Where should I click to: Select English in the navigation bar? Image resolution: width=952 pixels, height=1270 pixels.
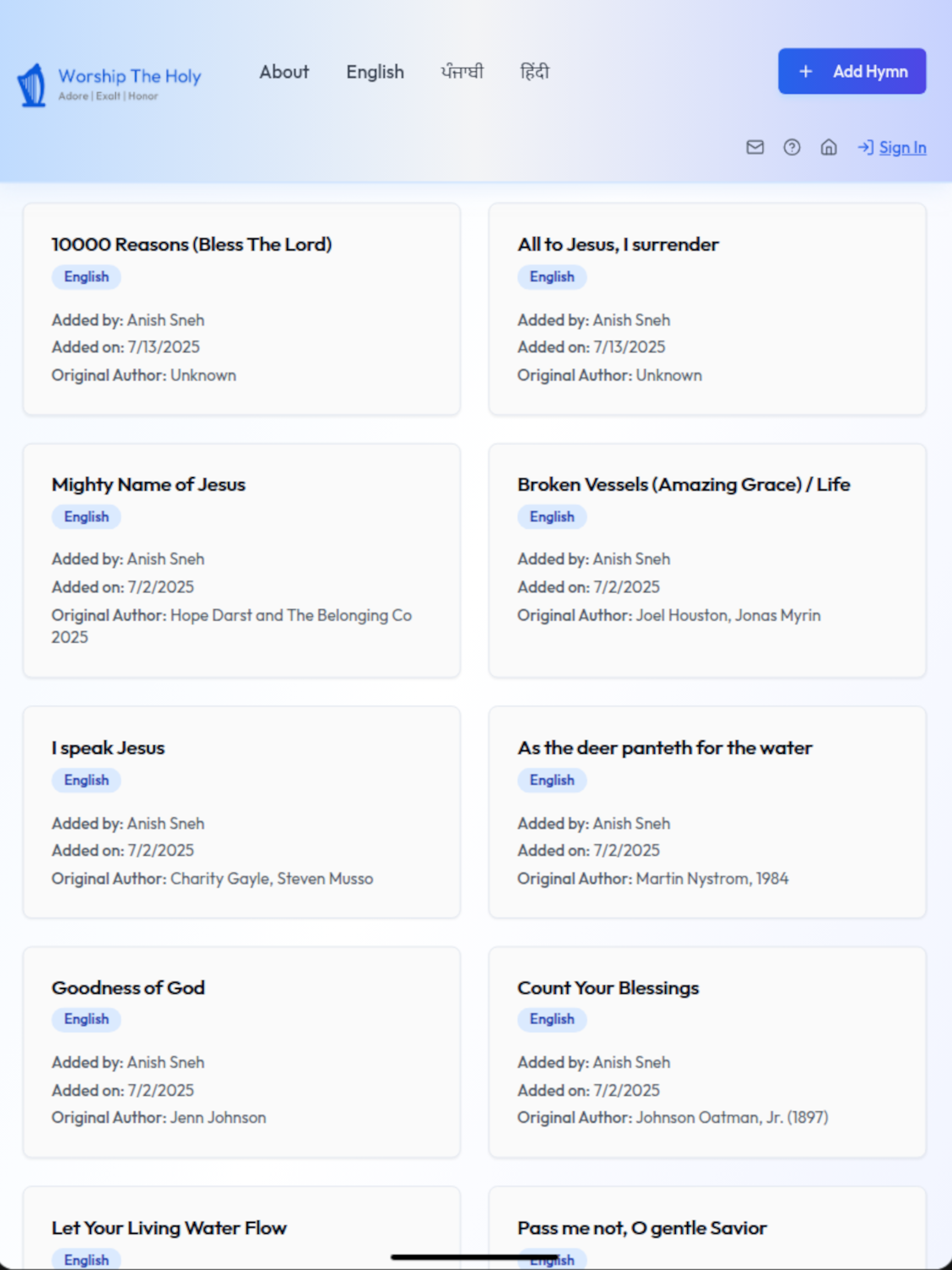coord(375,72)
